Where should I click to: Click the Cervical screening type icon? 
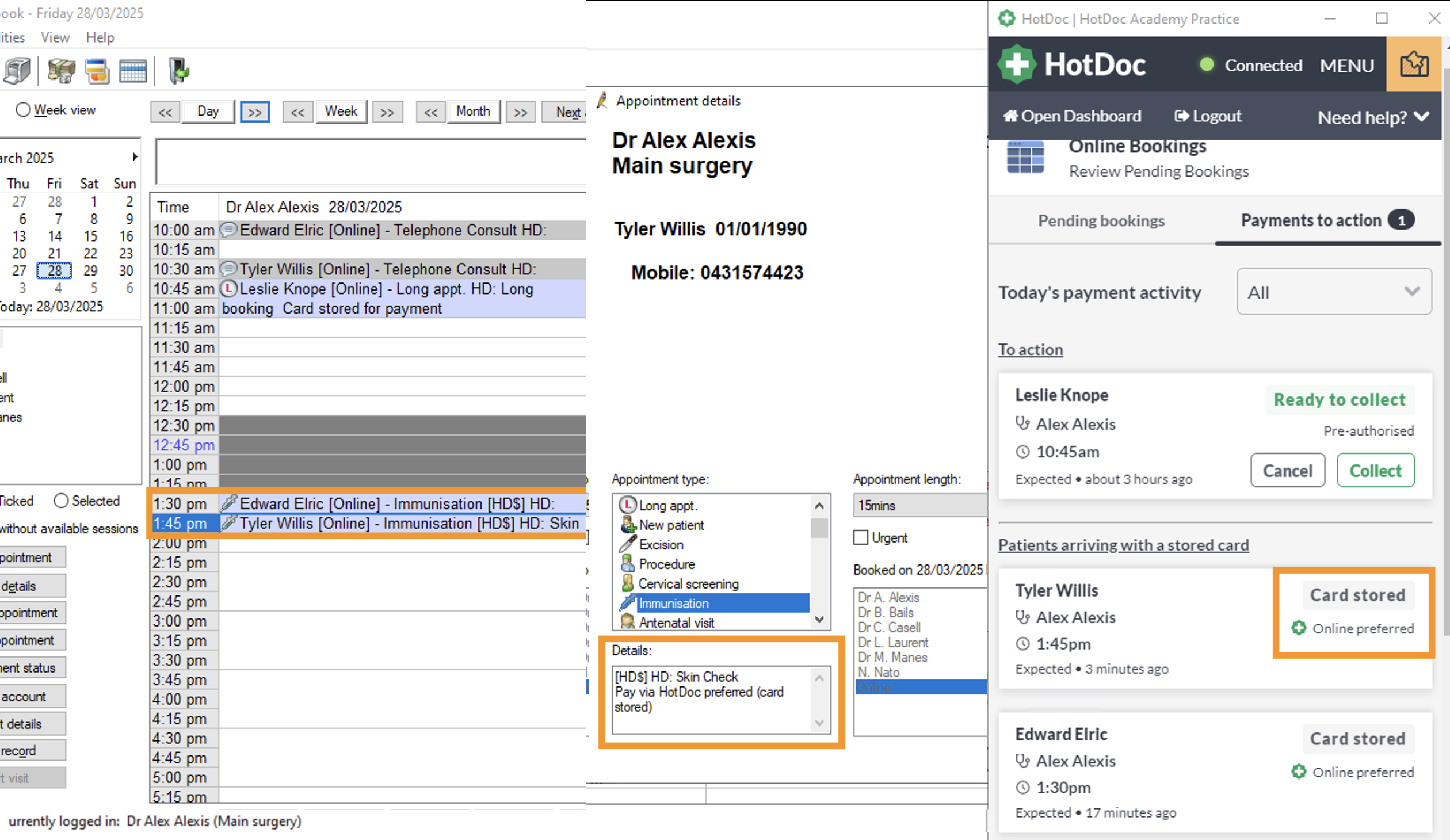tap(628, 583)
